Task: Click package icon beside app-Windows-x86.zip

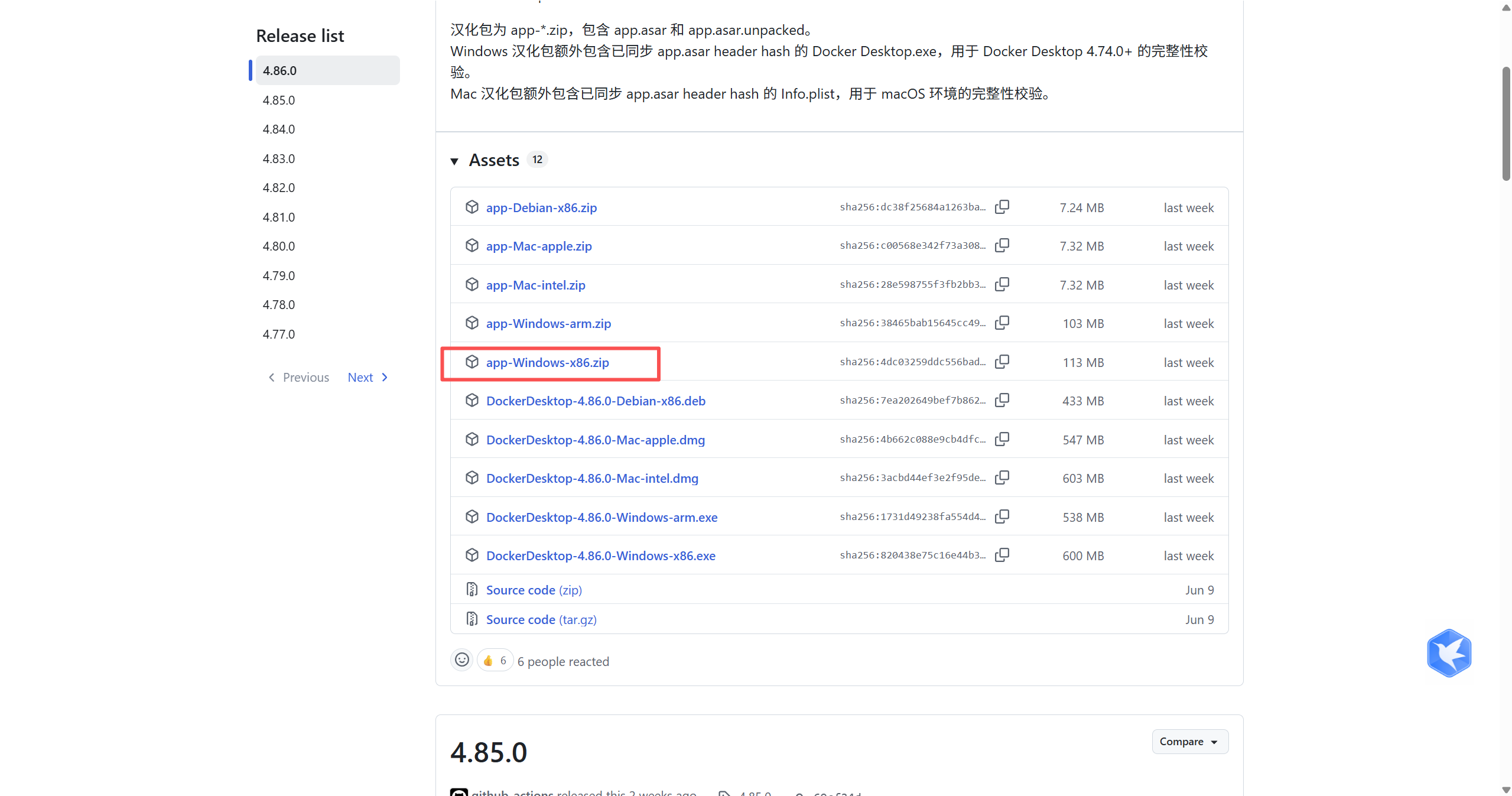Action: pyautogui.click(x=472, y=362)
